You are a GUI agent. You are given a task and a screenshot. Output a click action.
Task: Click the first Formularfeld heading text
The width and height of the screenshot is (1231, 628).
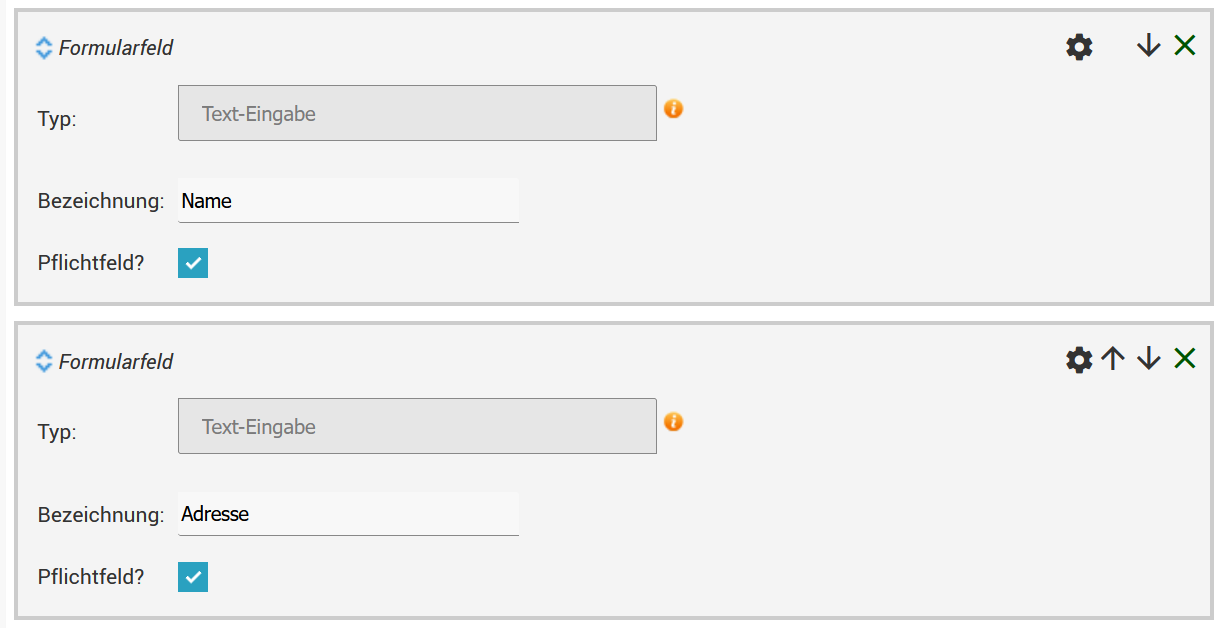[116, 48]
